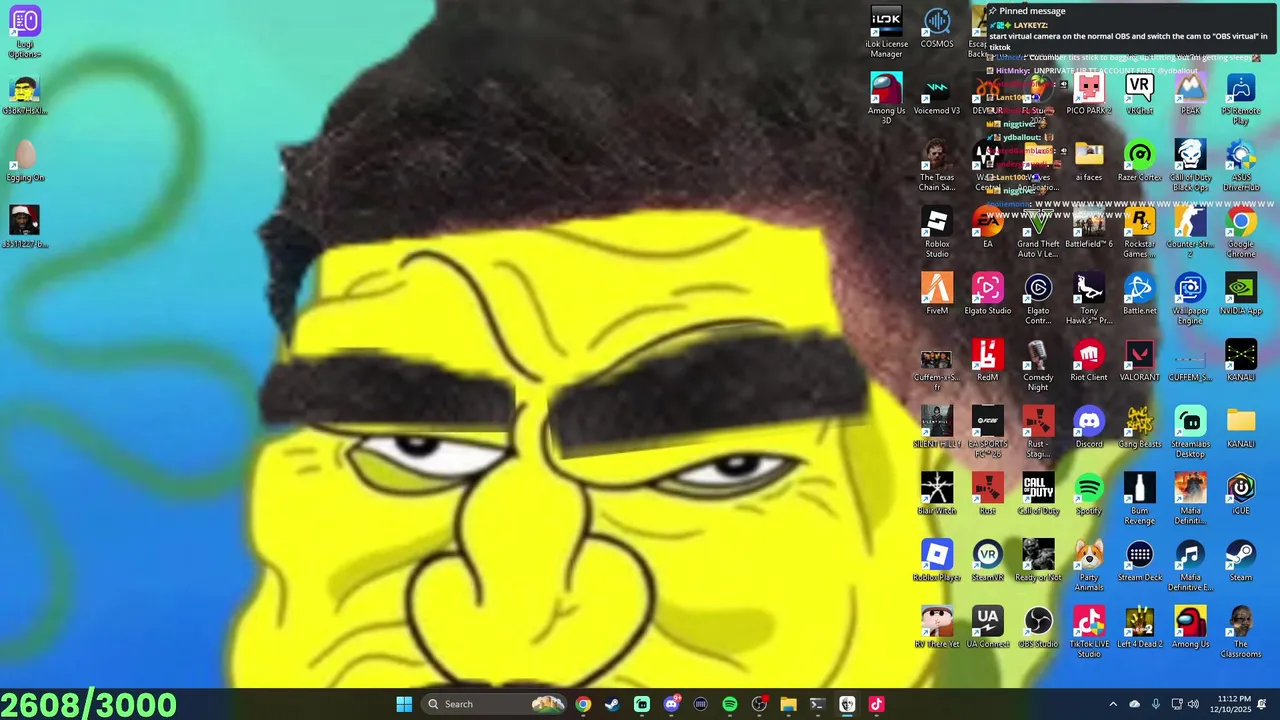Launch Roblox Player from the desktop
The height and width of the screenshot is (720, 1280).
tap(937, 561)
